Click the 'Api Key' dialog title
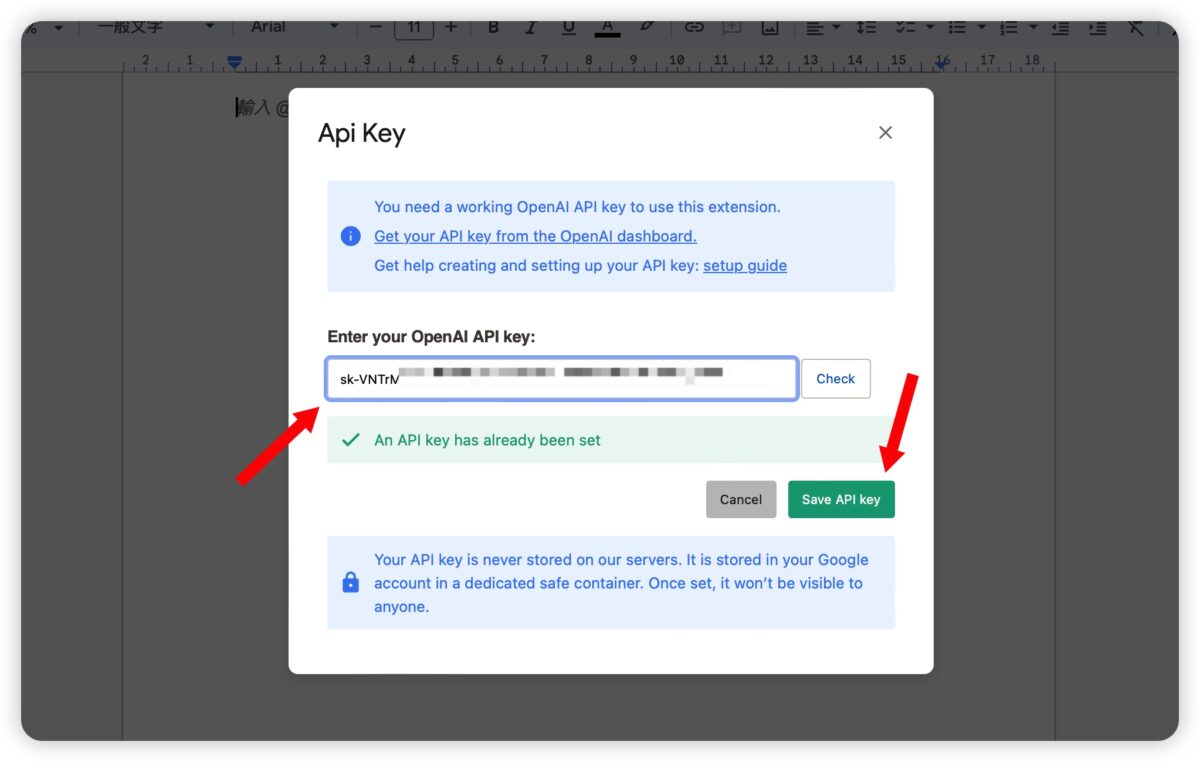This screenshot has width=1200, height=762. (x=362, y=134)
